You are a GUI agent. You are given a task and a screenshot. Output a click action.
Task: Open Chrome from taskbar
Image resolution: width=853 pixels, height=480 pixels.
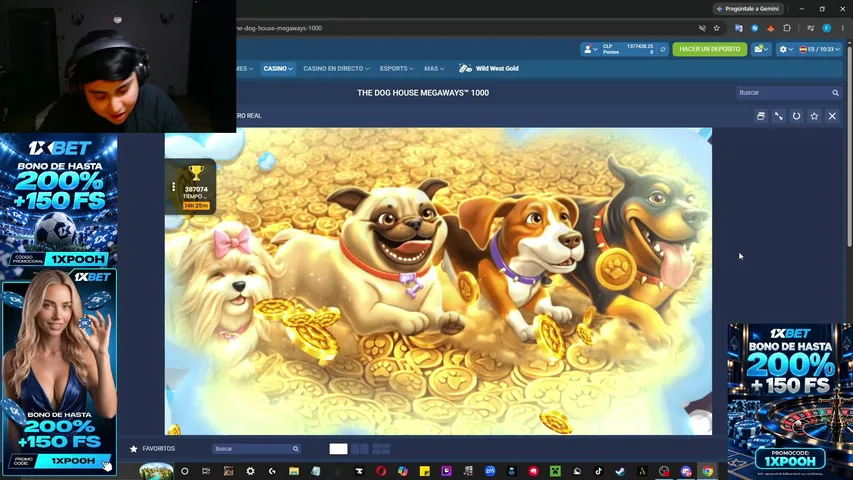click(707, 471)
